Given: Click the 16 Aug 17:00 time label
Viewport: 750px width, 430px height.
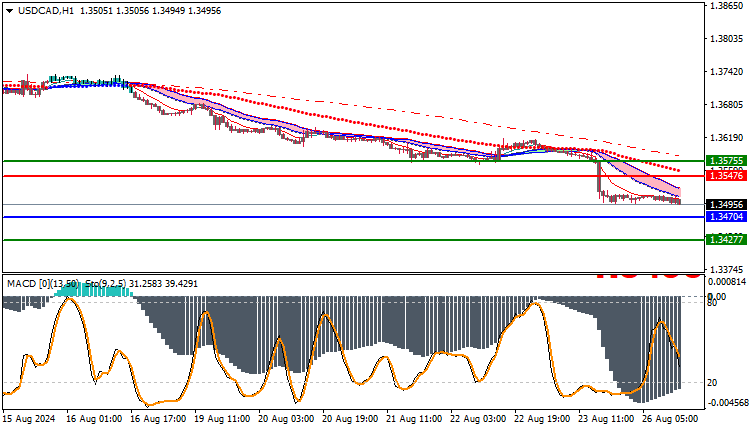Looking at the screenshot, I should [158, 419].
